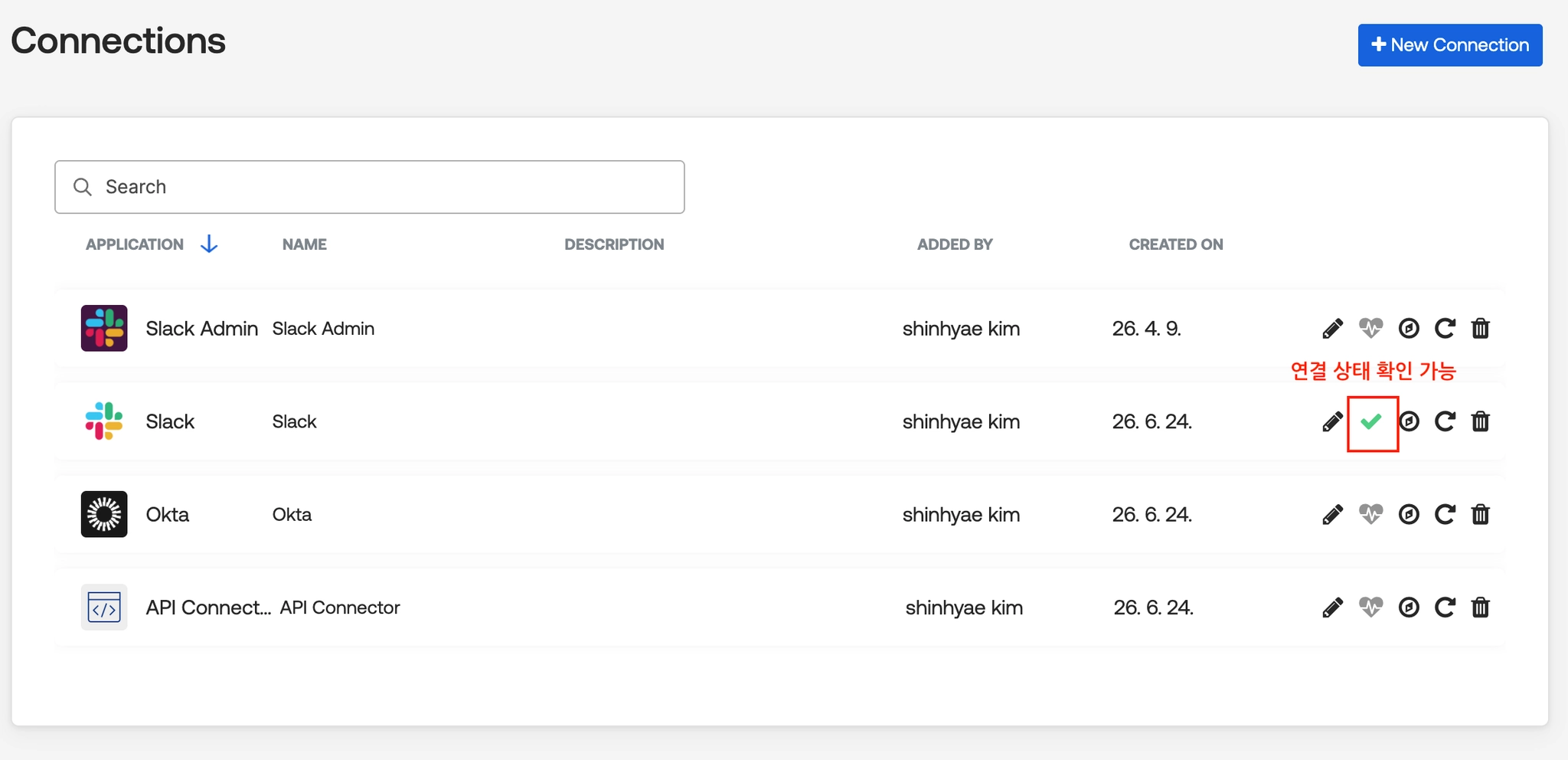Sort by NAME column header
The width and height of the screenshot is (1568, 760).
tap(305, 244)
